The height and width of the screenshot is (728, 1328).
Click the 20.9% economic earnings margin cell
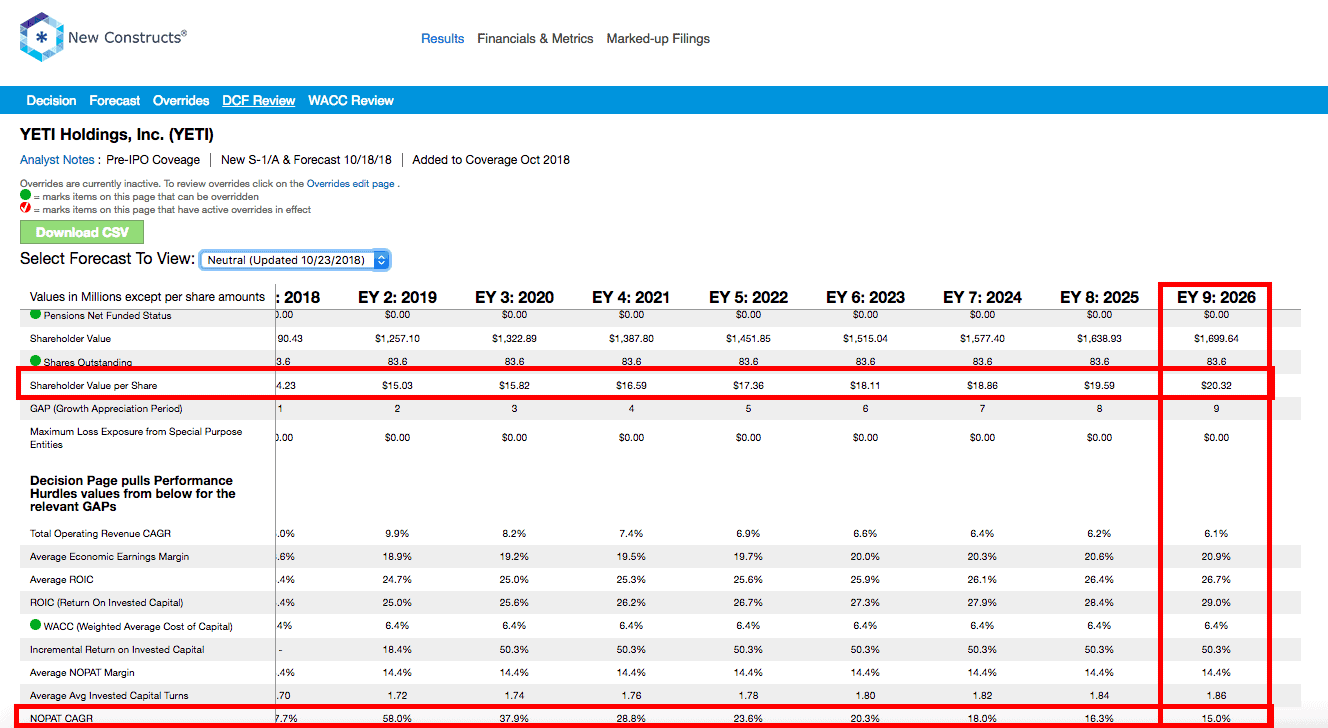pos(1216,556)
